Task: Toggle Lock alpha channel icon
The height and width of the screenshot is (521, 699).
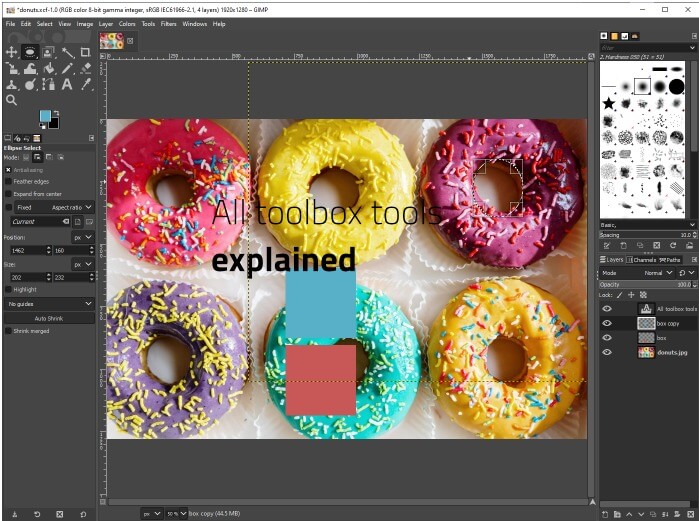Action: pyautogui.click(x=643, y=295)
